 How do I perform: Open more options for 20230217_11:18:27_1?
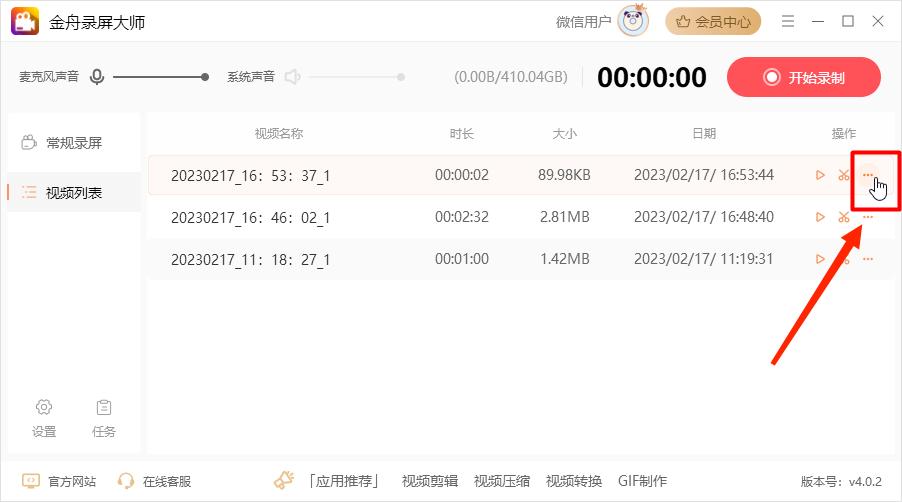point(868,259)
